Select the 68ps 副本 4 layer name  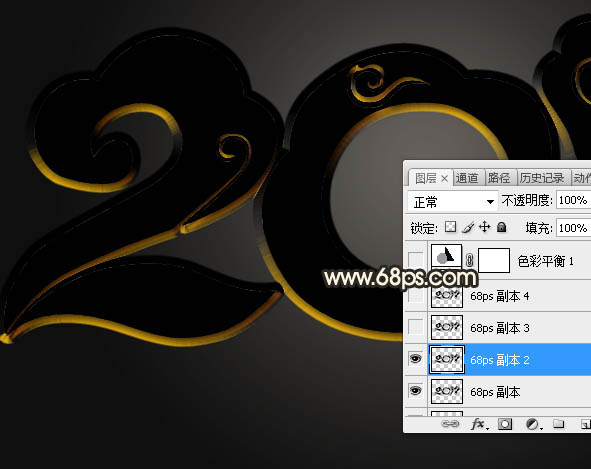(499, 296)
